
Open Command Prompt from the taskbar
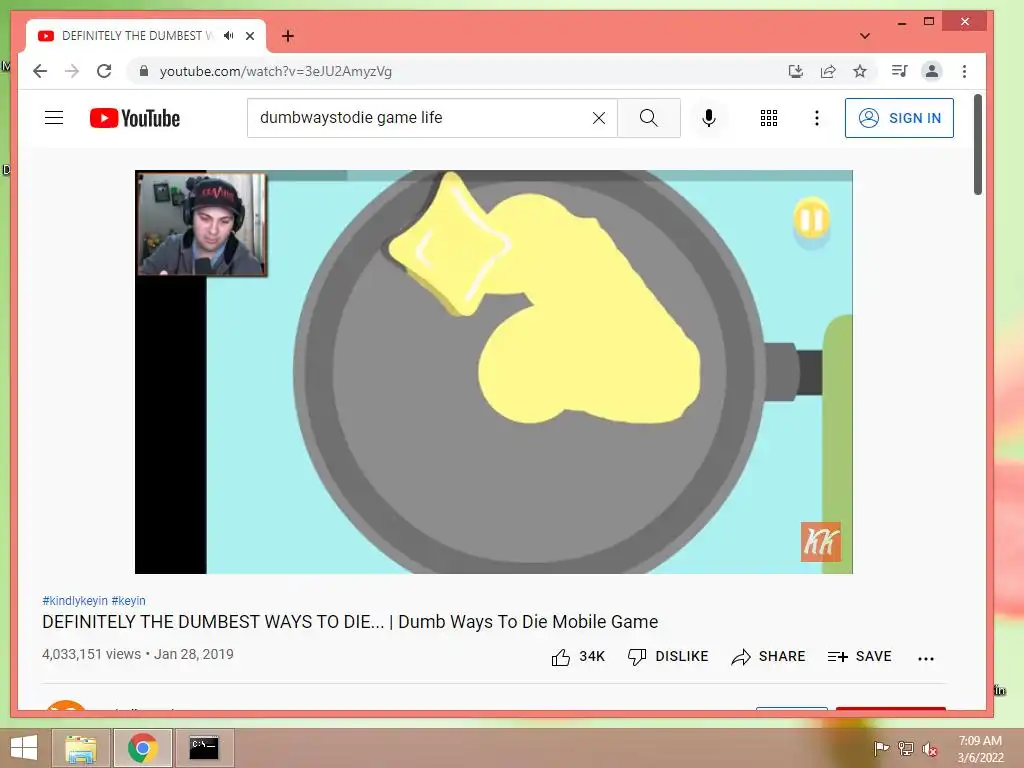[x=204, y=748]
